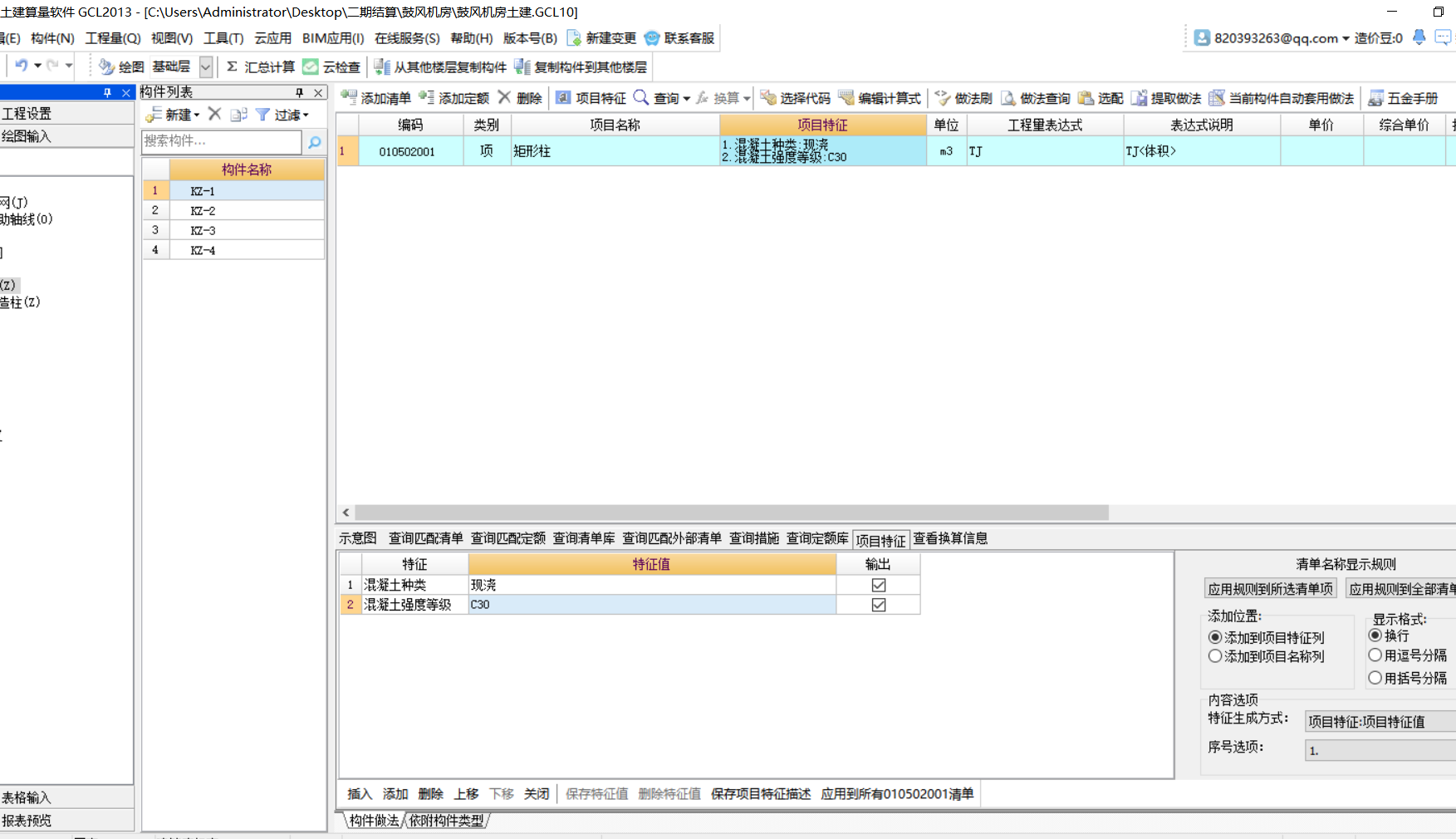Choose 用括号分隔 display format

point(1375,678)
